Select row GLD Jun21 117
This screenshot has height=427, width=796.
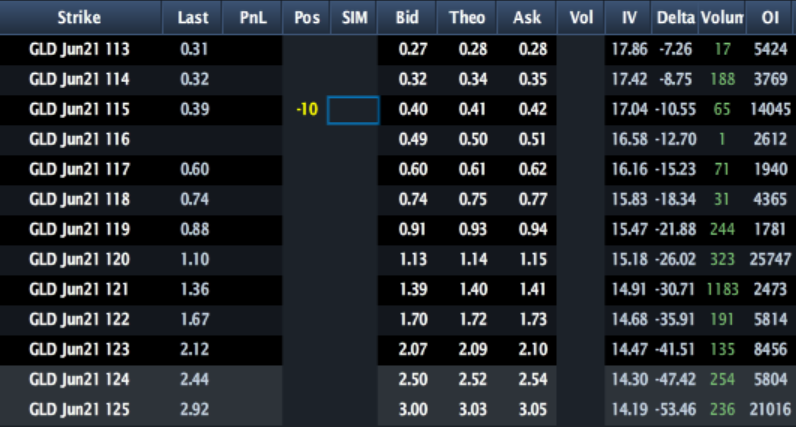coord(398,170)
